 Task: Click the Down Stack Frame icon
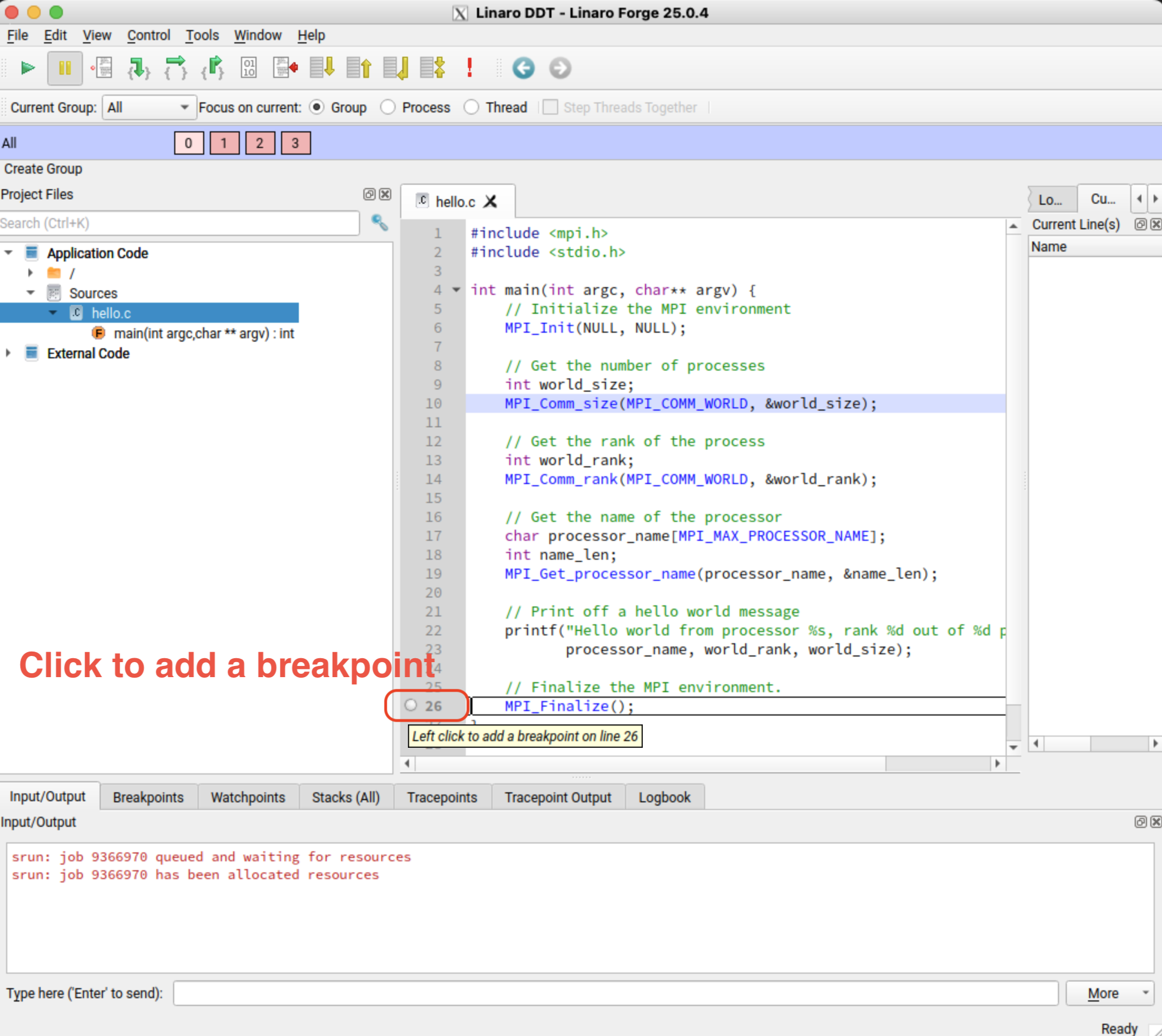[322, 68]
